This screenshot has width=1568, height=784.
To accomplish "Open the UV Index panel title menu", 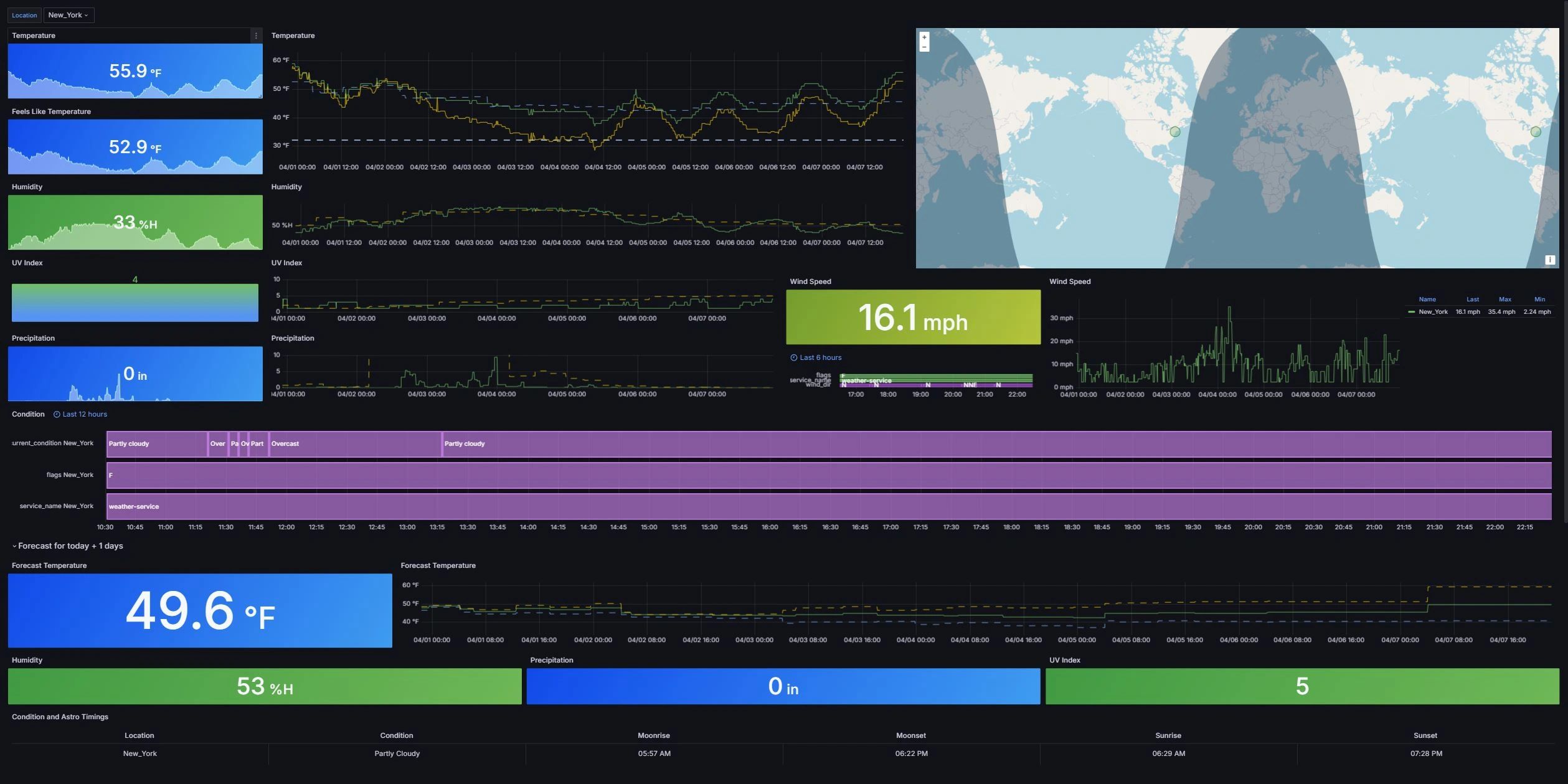I will point(27,262).
